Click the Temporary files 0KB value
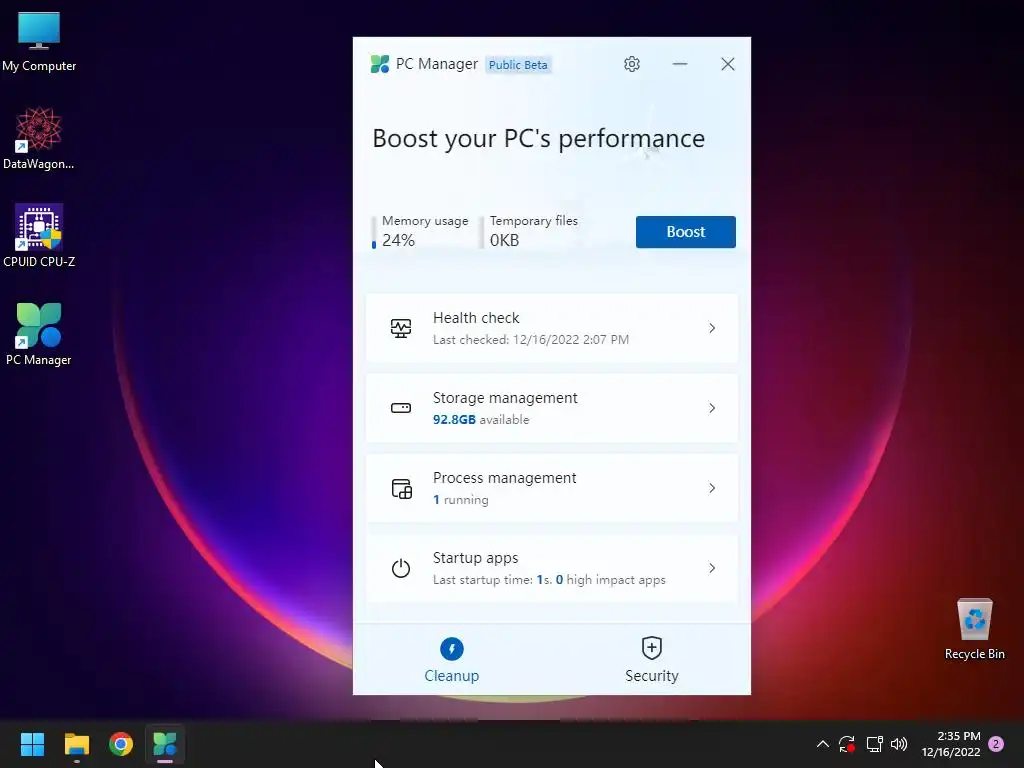Image resolution: width=1024 pixels, height=768 pixels. tap(505, 240)
